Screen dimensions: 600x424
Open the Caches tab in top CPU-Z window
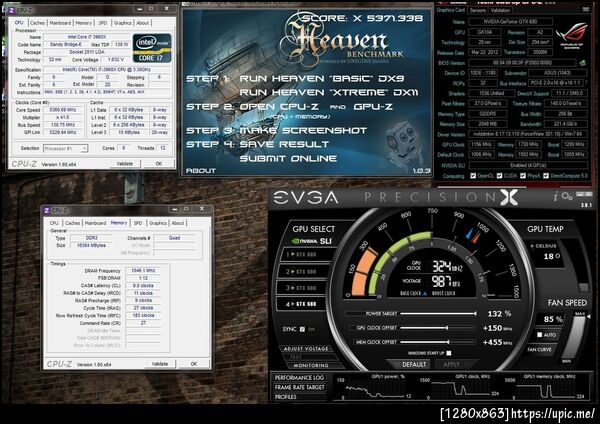coord(38,23)
